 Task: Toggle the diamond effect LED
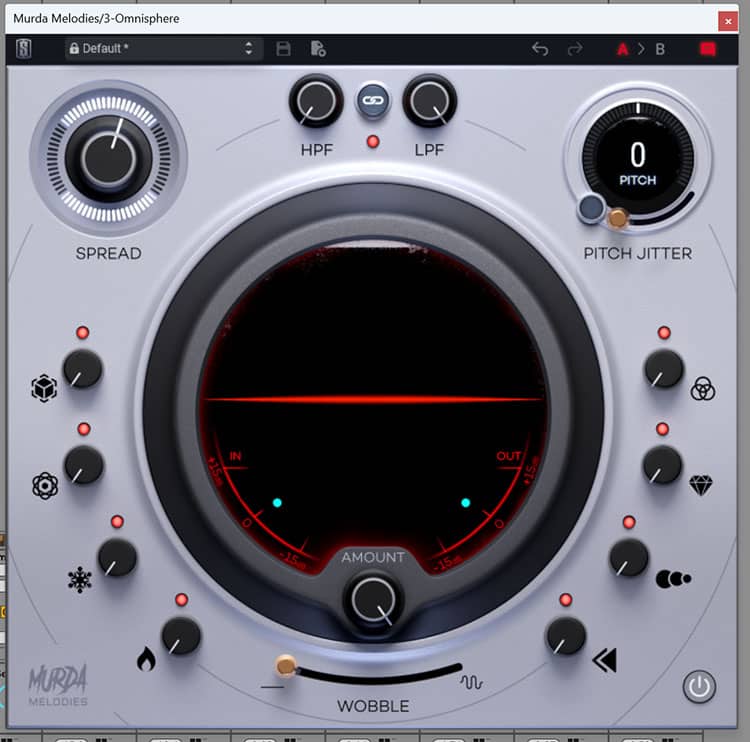click(662, 429)
